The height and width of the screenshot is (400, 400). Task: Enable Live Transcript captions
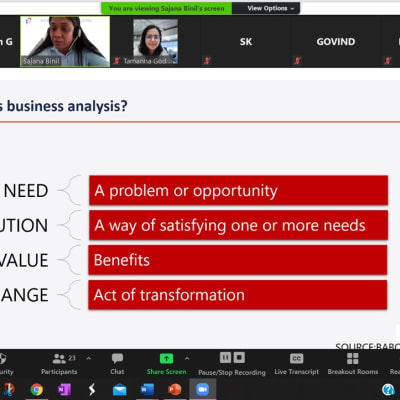point(296,365)
